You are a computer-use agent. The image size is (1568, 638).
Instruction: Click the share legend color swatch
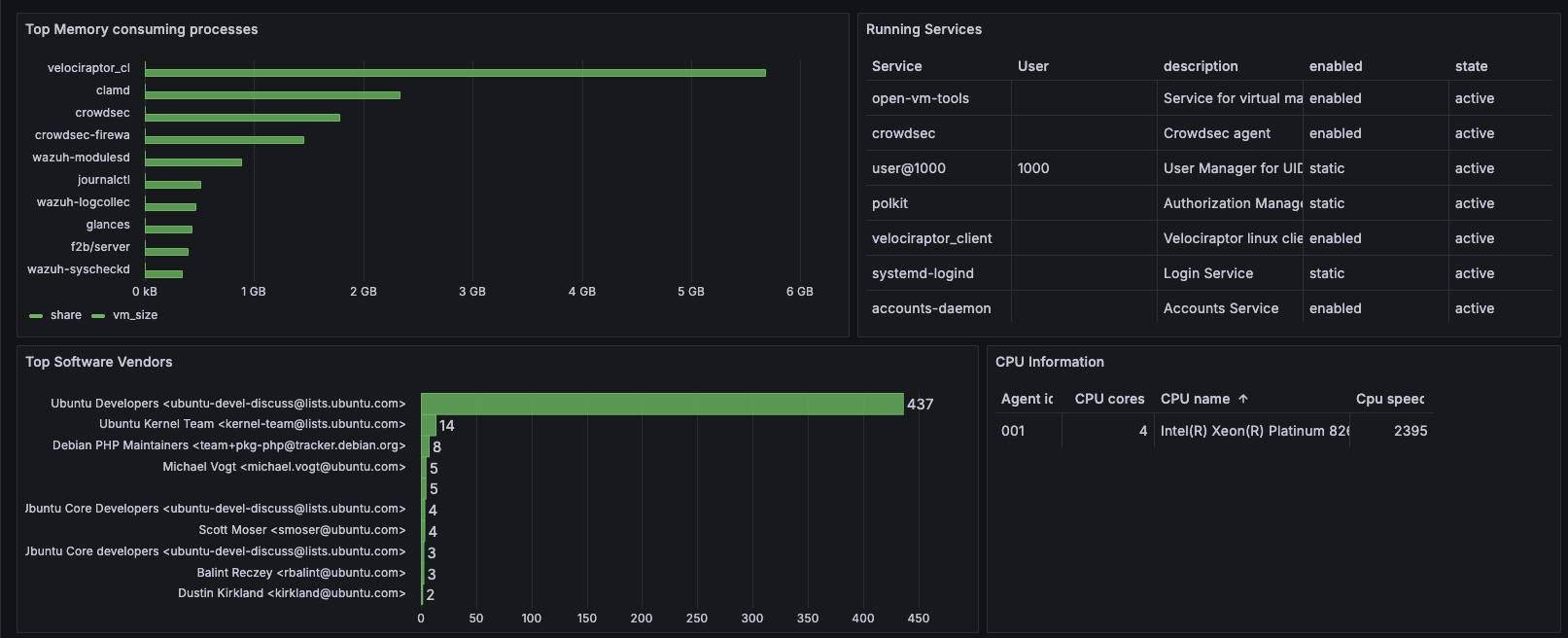(36, 316)
